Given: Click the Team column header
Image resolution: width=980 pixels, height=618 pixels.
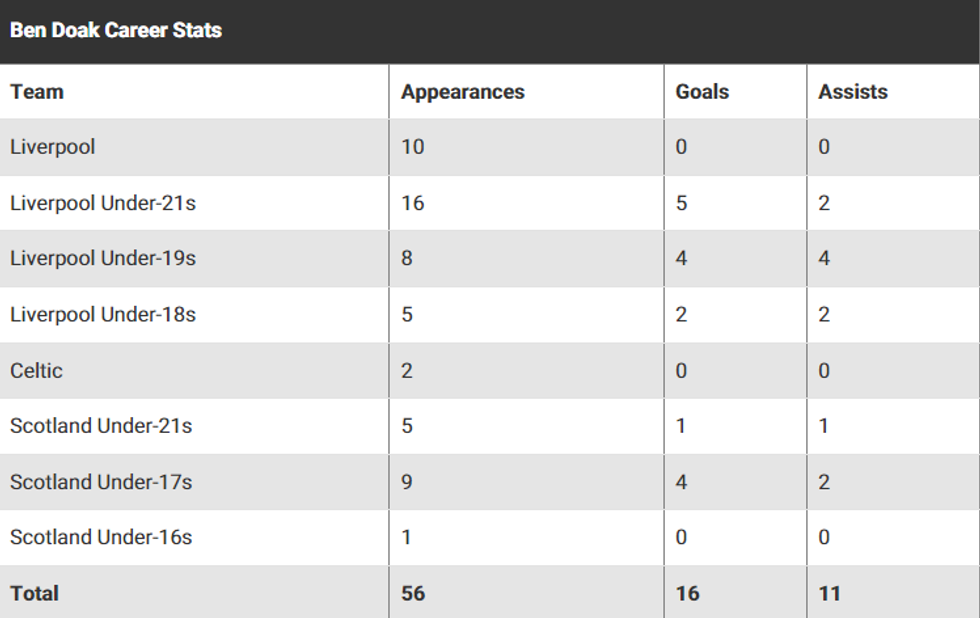Looking at the screenshot, I should pyautogui.click(x=37, y=92).
